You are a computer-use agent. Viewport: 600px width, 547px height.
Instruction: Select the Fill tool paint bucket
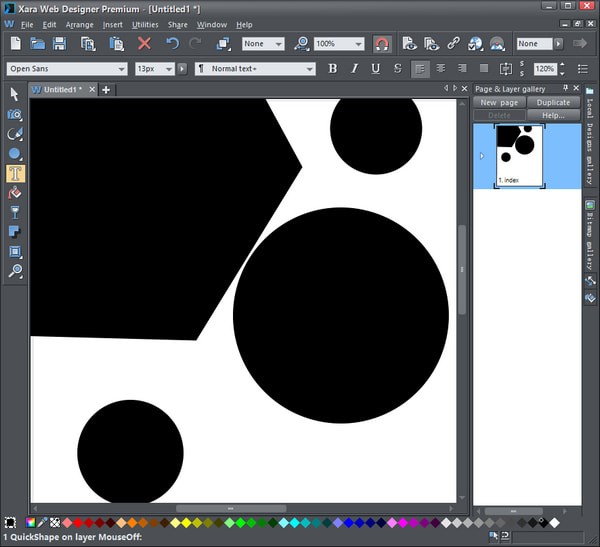(x=15, y=192)
